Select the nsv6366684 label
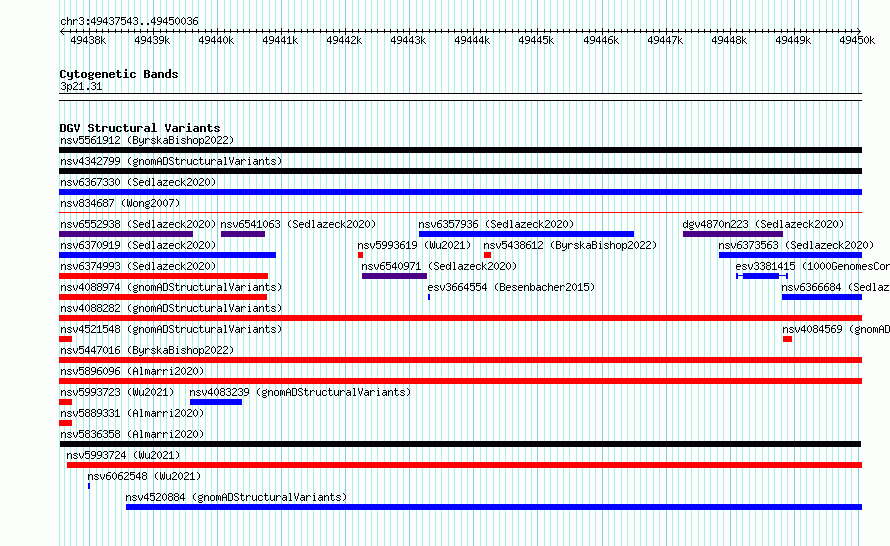The image size is (890, 546). [836, 287]
